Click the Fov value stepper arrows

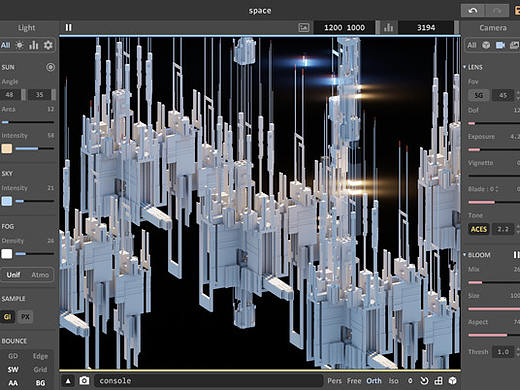tap(517, 95)
